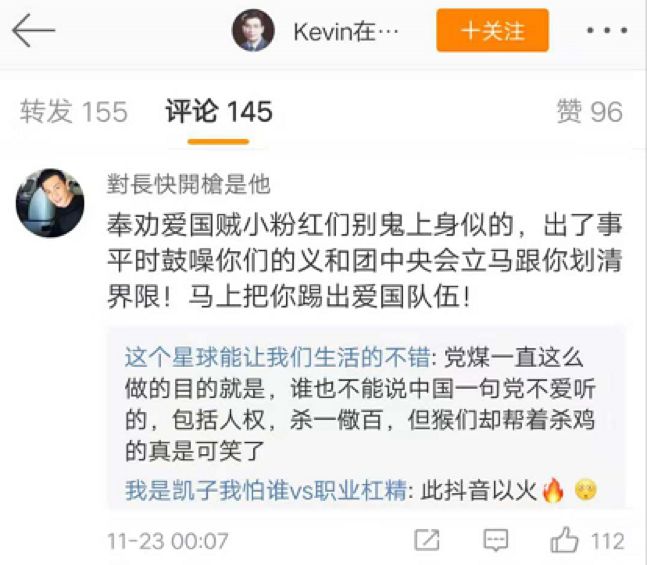Image resolution: width=647 pixels, height=565 pixels.
Task: Open the replier link 我是凯子我怕谁vs职业杠精
Action: (266, 491)
